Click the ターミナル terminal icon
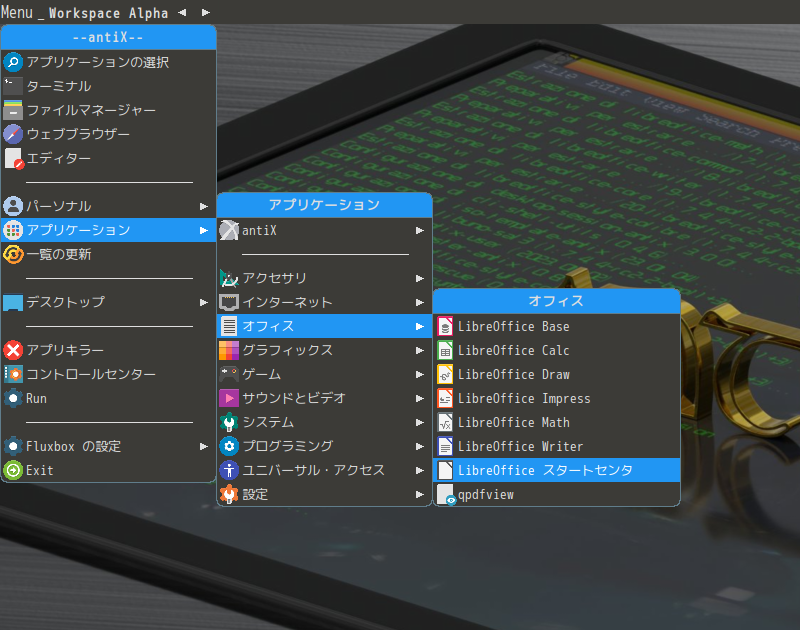800x630 pixels. (x=13, y=86)
